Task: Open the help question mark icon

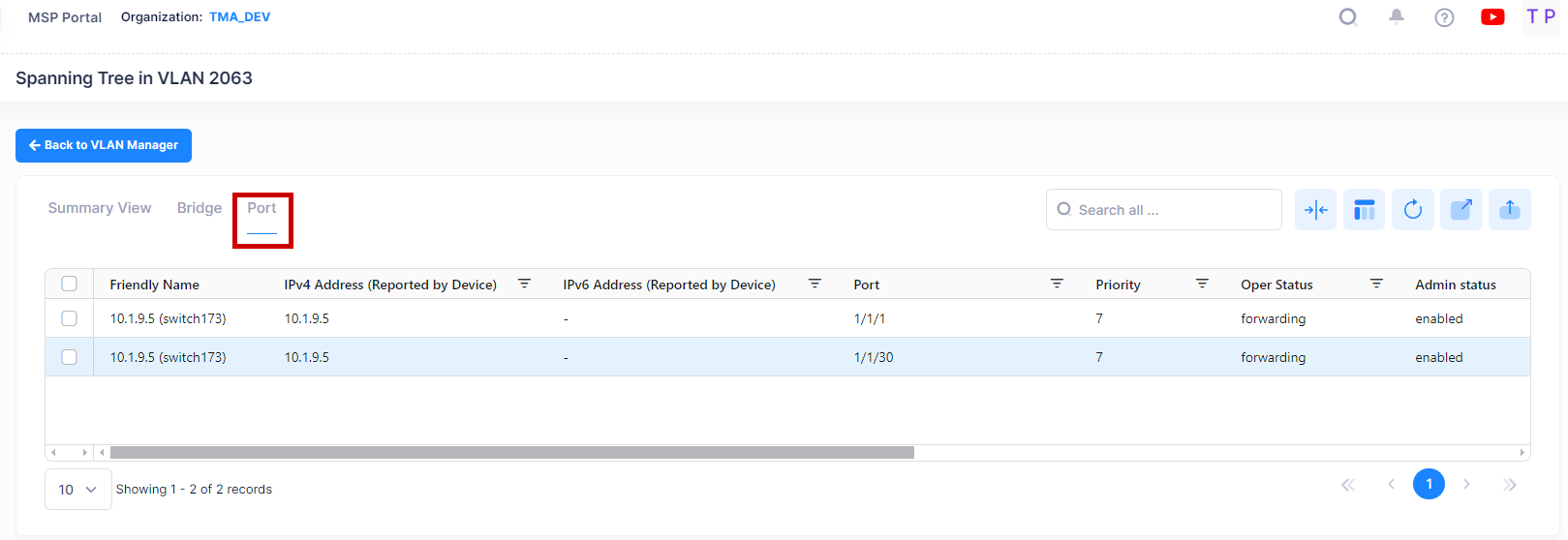Action: tap(1444, 17)
